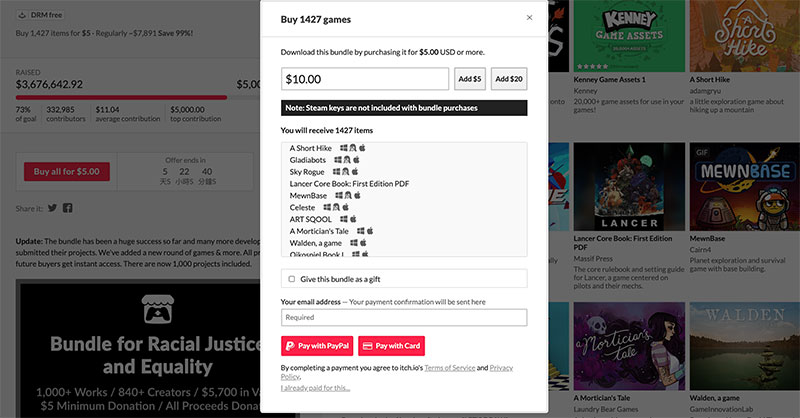Click Linux icon next to Sky Rogue
This screenshot has height=418, width=800.
pyautogui.click(x=345, y=171)
